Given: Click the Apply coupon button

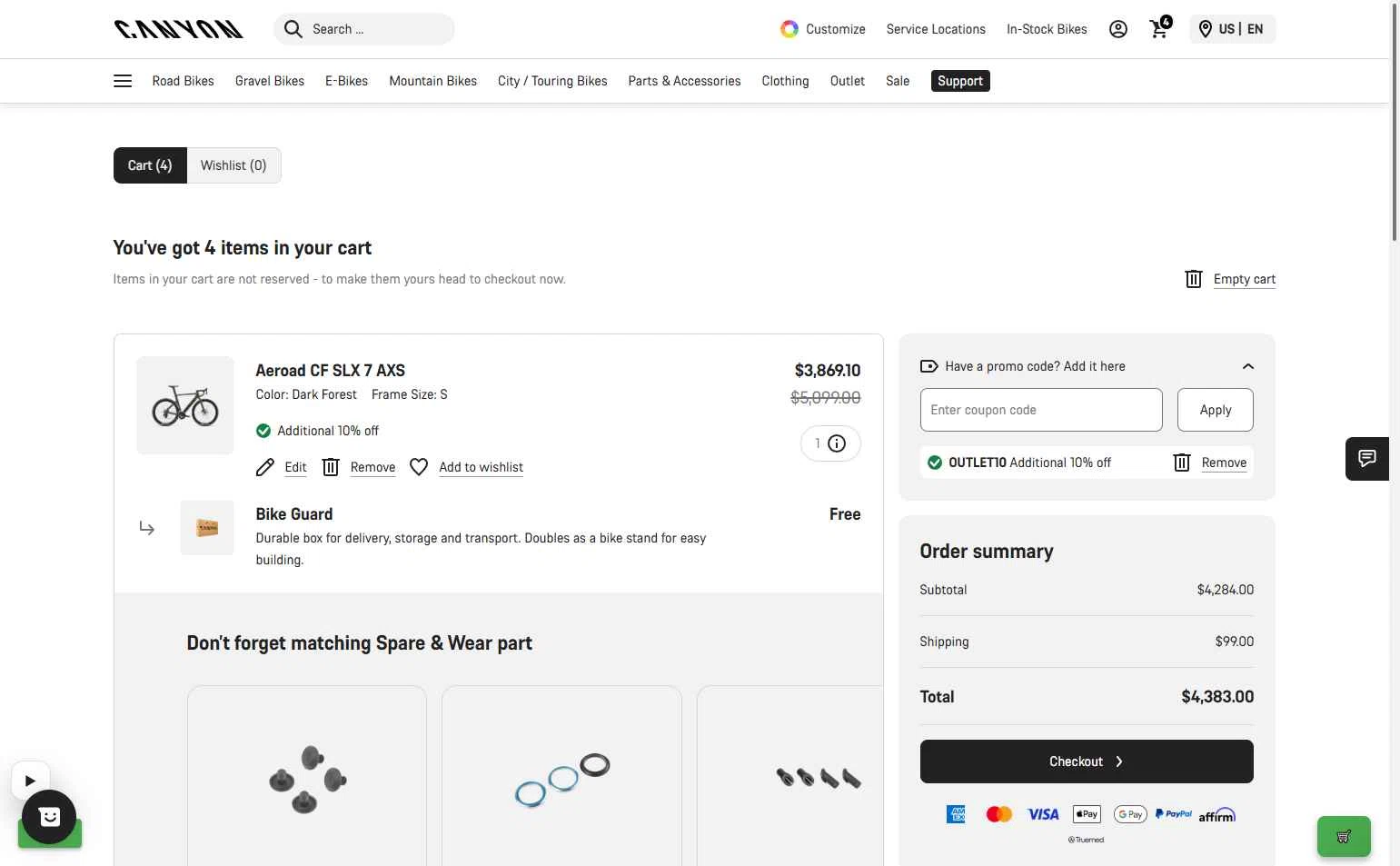Looking at the screenshot, I should (1216, 410).
